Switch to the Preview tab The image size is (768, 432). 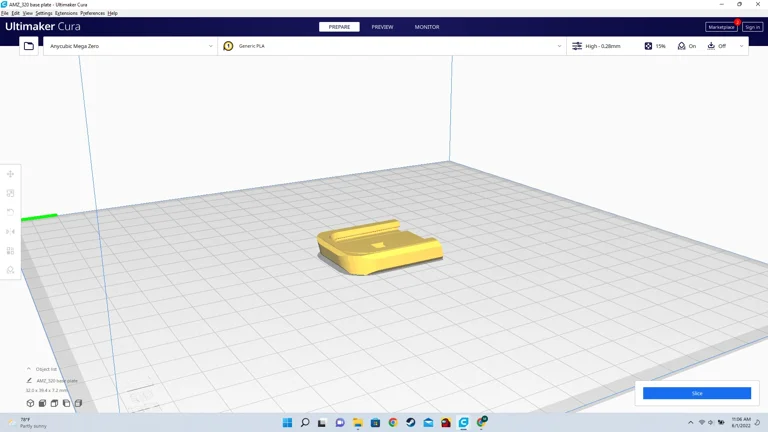point(382,27)
